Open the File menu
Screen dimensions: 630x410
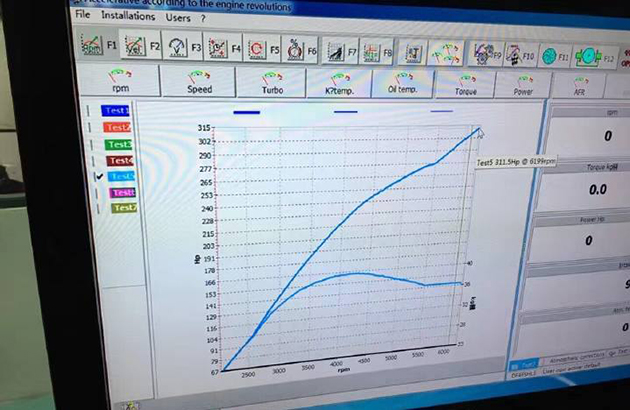pyautogui.click(x=82, y=16)
